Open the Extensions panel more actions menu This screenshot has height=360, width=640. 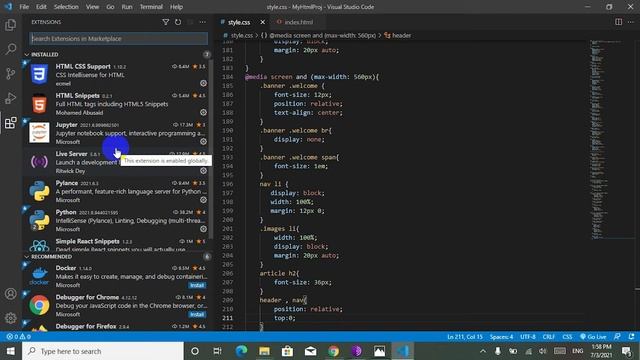(203, 22)
